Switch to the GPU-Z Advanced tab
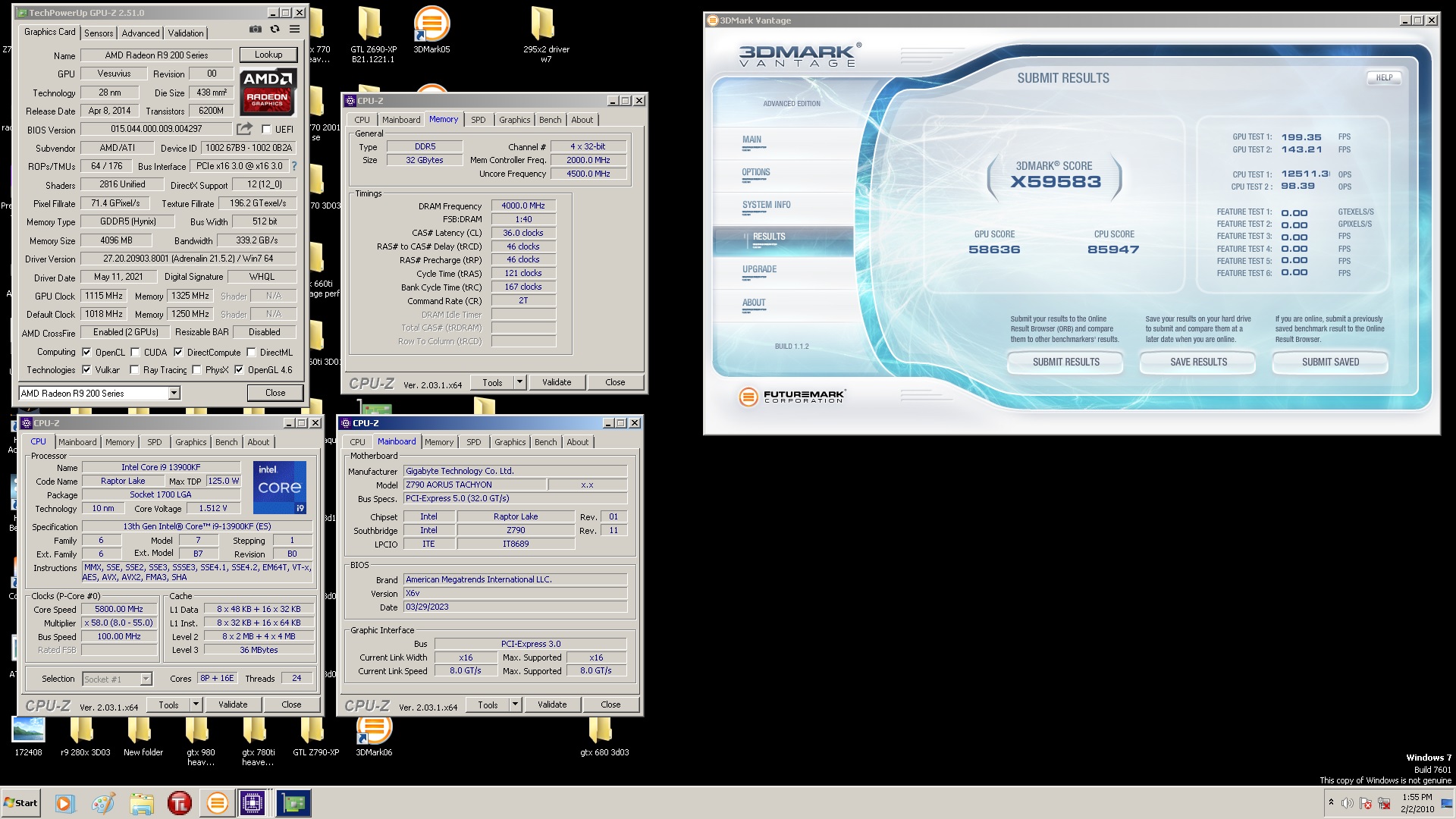This screenshot has height=819, width=1456. 141,33
